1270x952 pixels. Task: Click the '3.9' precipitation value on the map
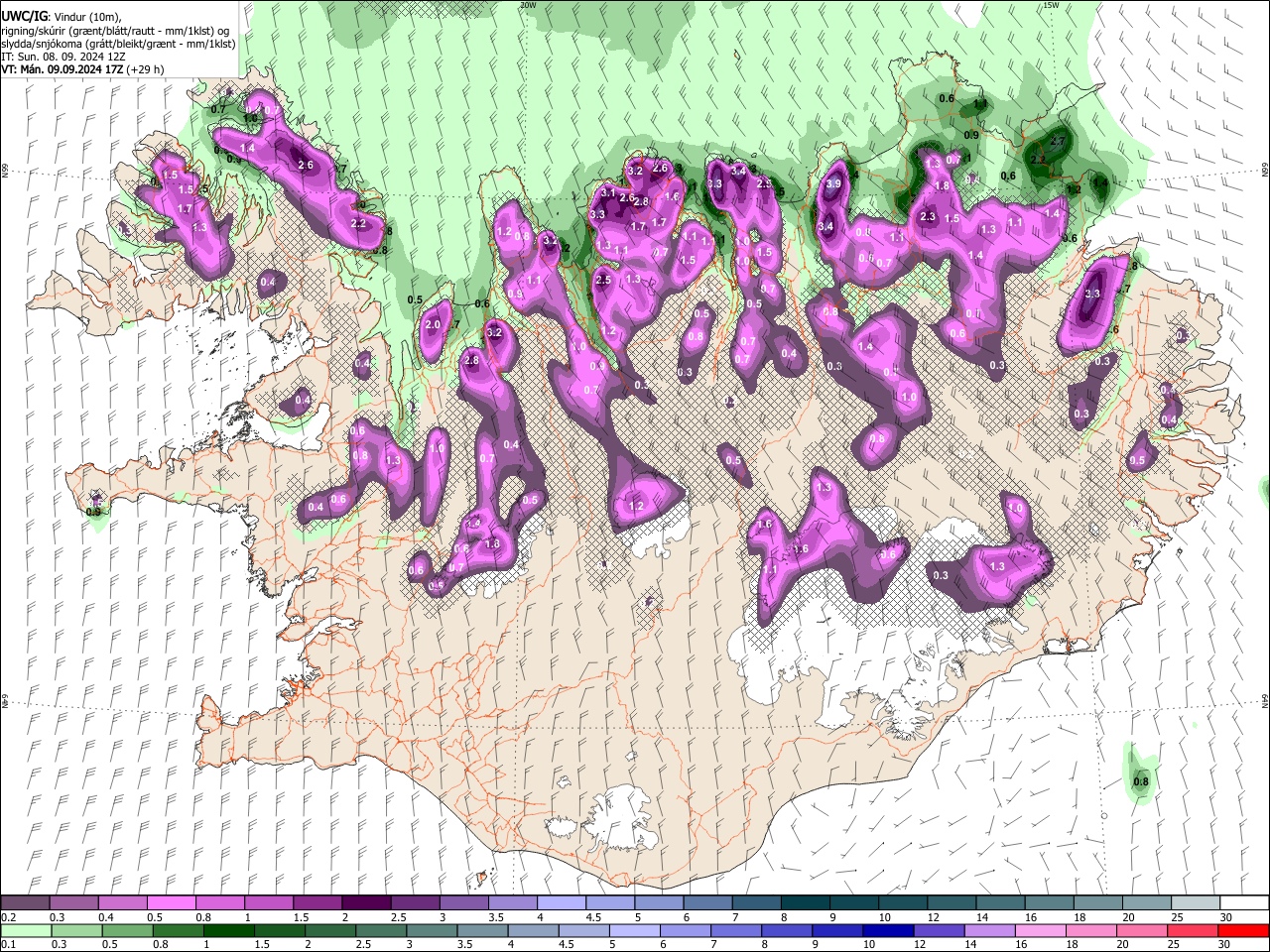pos(834,183)
